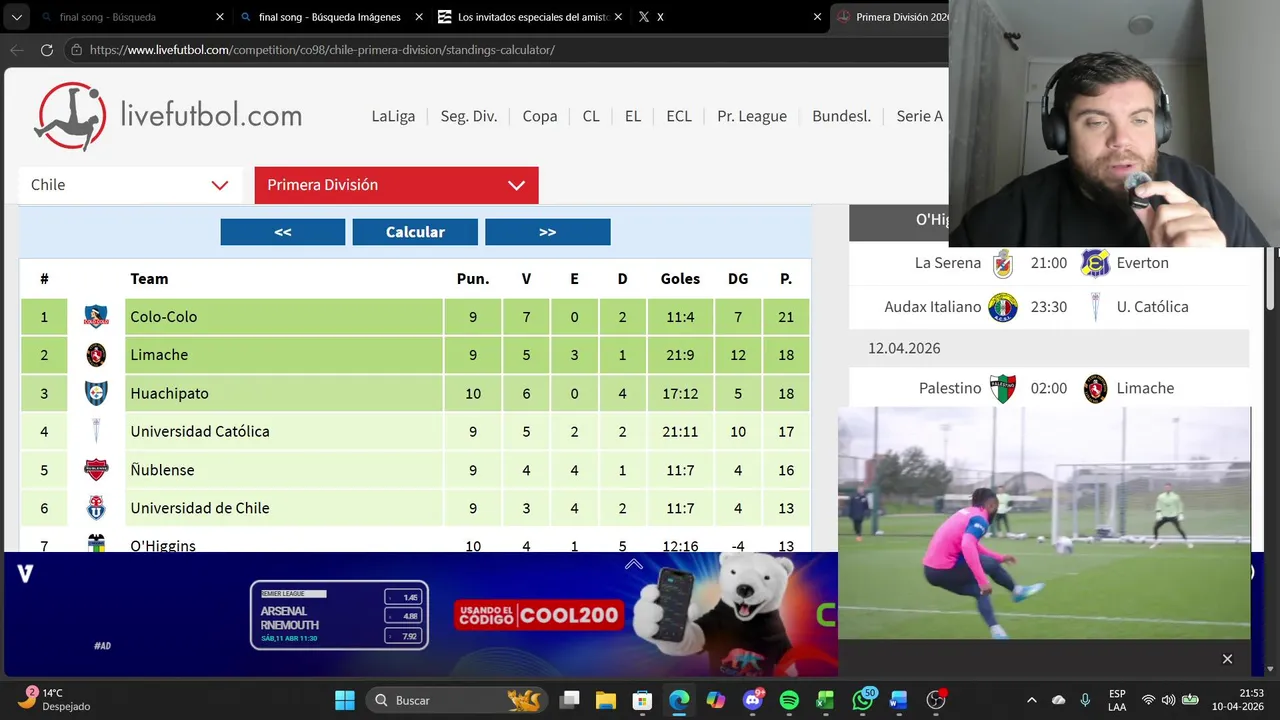Viewport: 1280px width, 720px height.
Task: Open Word from the taskbar
Action: tap(899, 700)
